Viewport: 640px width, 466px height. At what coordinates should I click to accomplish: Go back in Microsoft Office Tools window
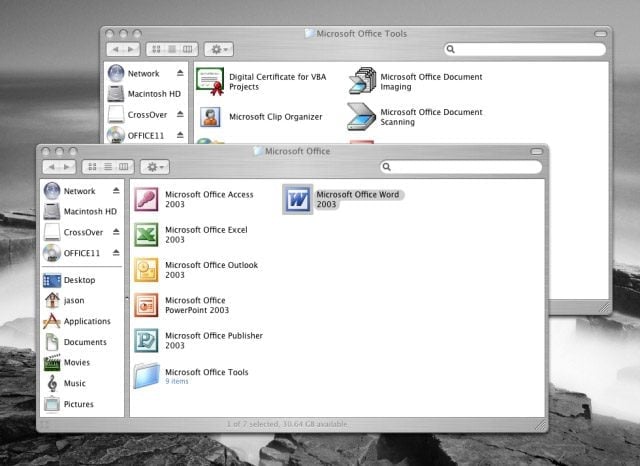point(115,49)
